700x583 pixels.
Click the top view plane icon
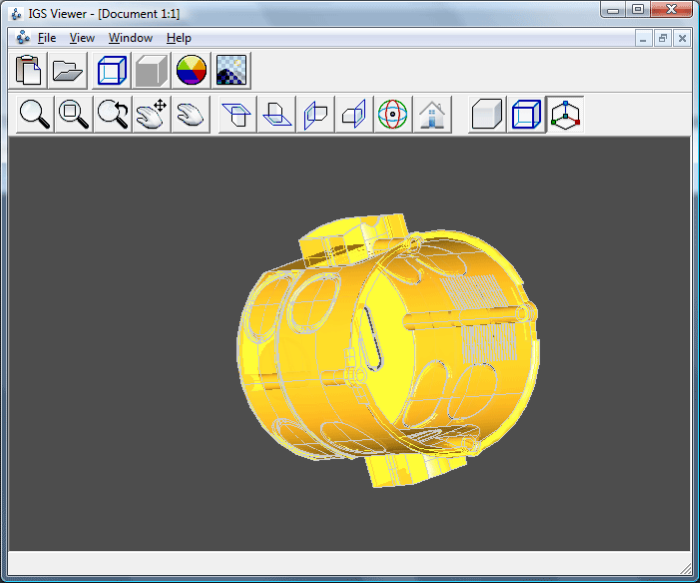tap(237, 115)
